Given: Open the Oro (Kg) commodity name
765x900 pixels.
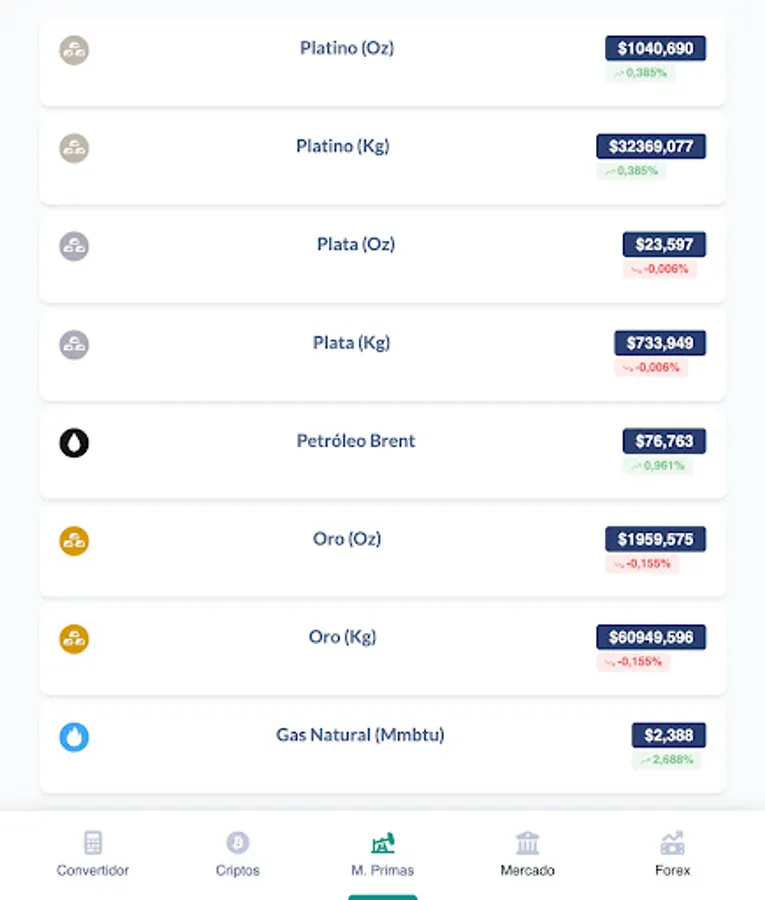Looking at the screenshot, I should tap(342, 637).
